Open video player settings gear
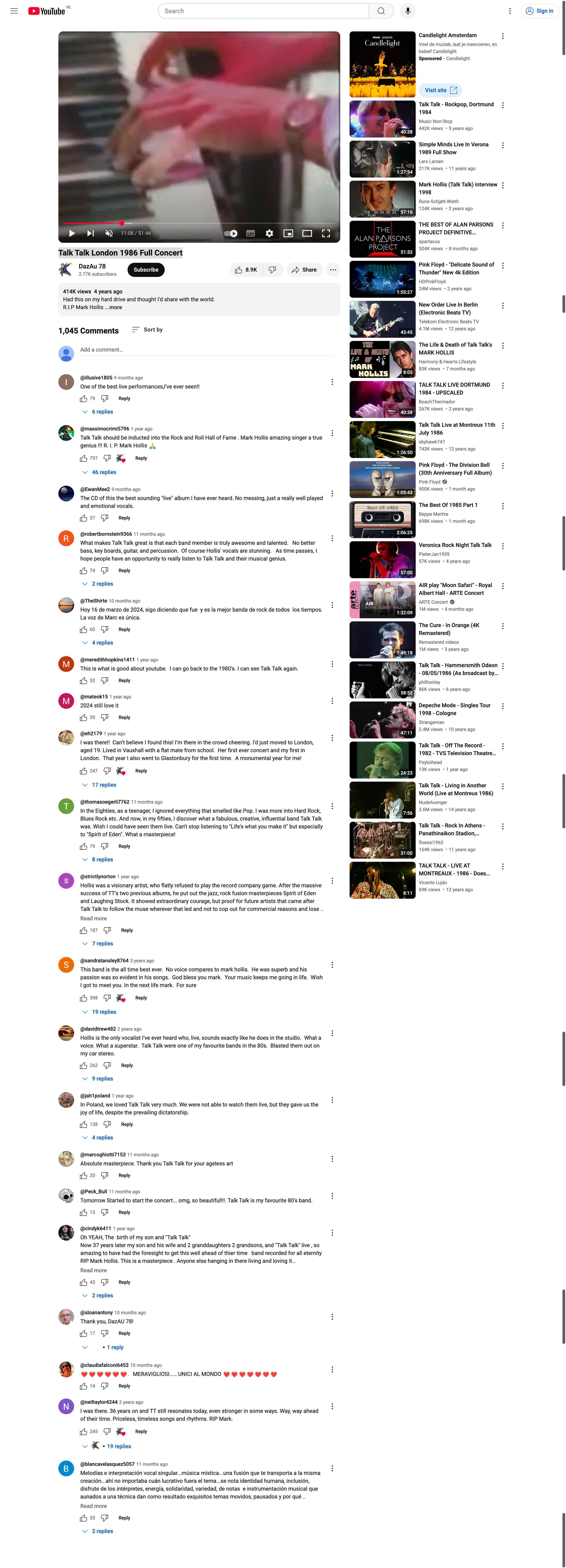This screenshot has height=1568, width=566. [269, 233]
